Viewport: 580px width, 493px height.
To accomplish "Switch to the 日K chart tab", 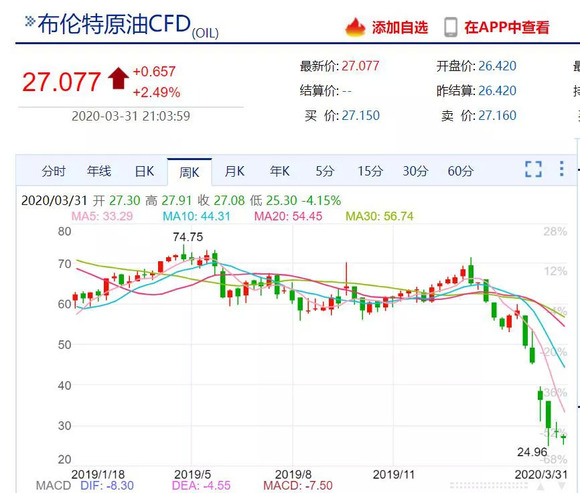I will [x=144, y=171].
